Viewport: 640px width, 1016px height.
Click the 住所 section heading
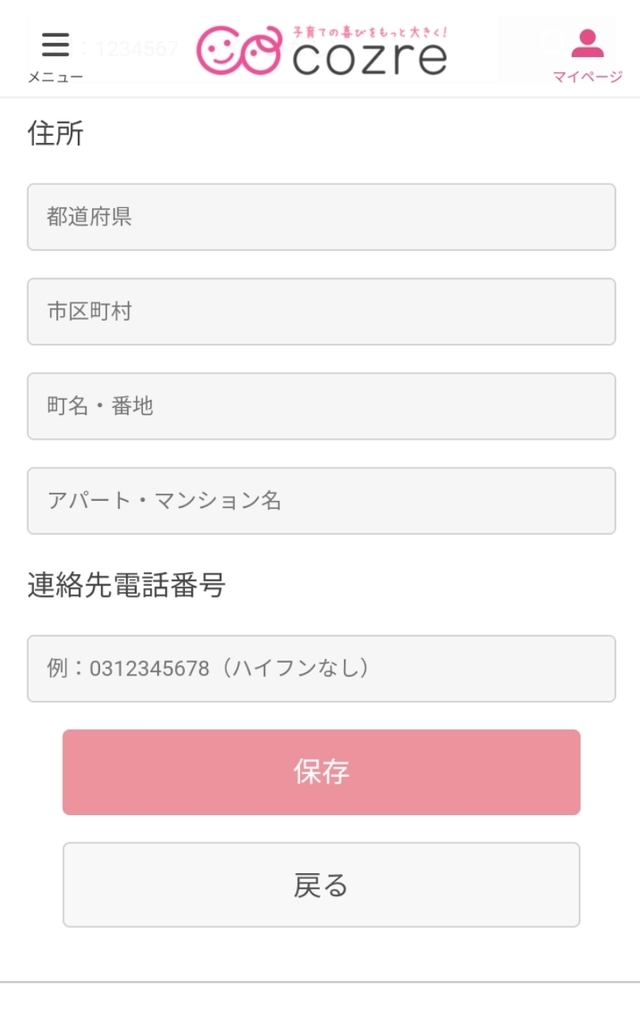tap(56, 134)
